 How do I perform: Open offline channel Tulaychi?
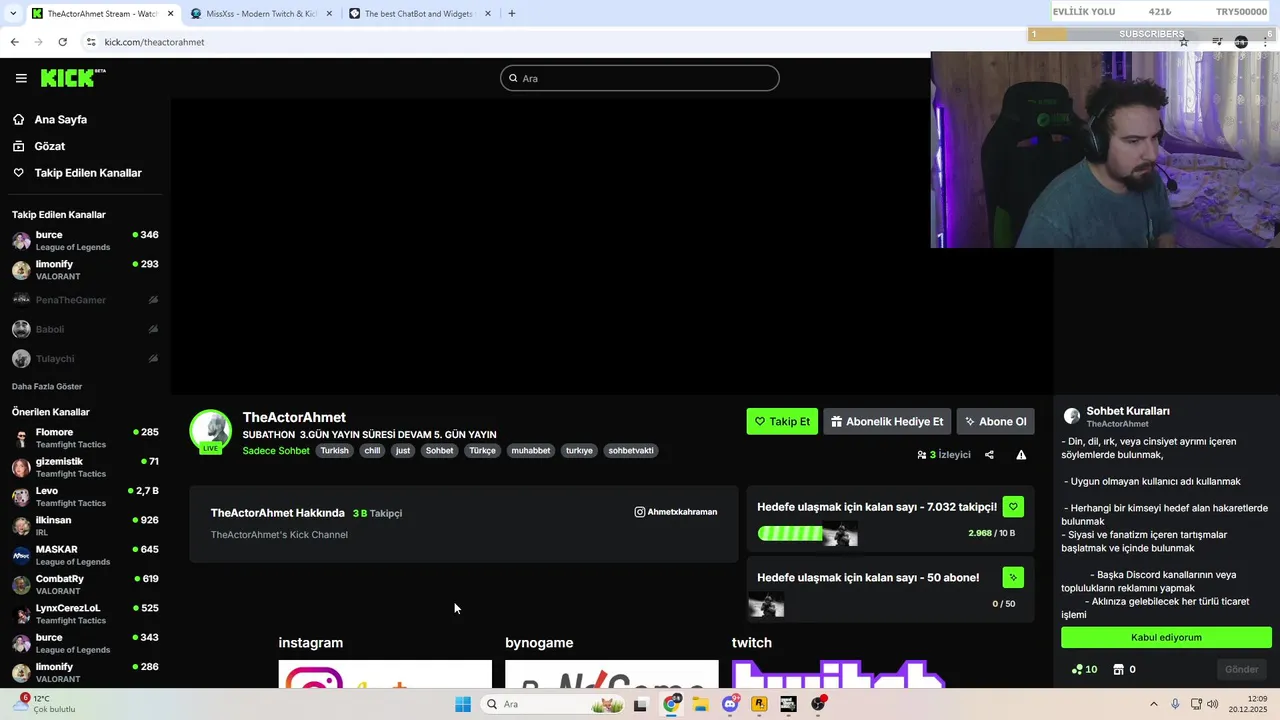click(85, 358)
